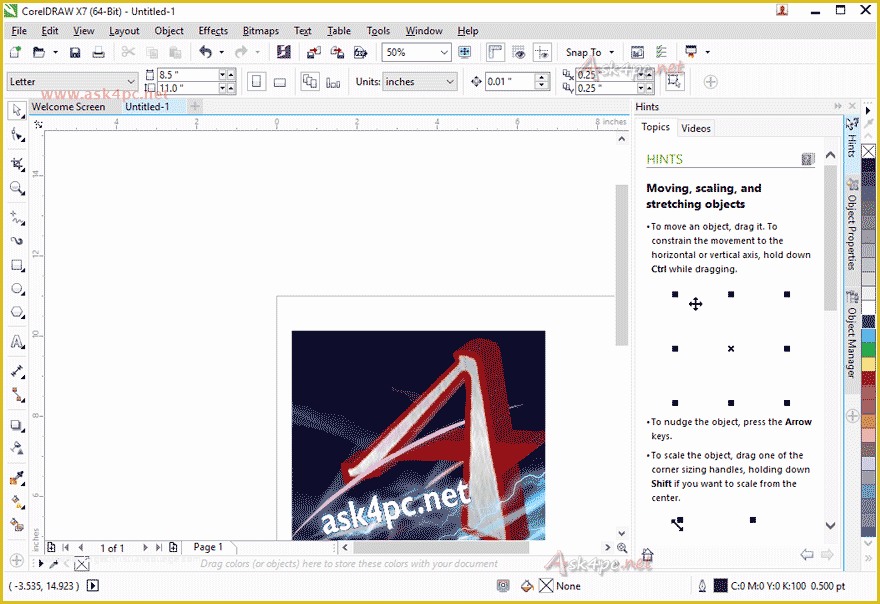
Task: Select the Rectangle tool
Action: (x=17, y=266)
